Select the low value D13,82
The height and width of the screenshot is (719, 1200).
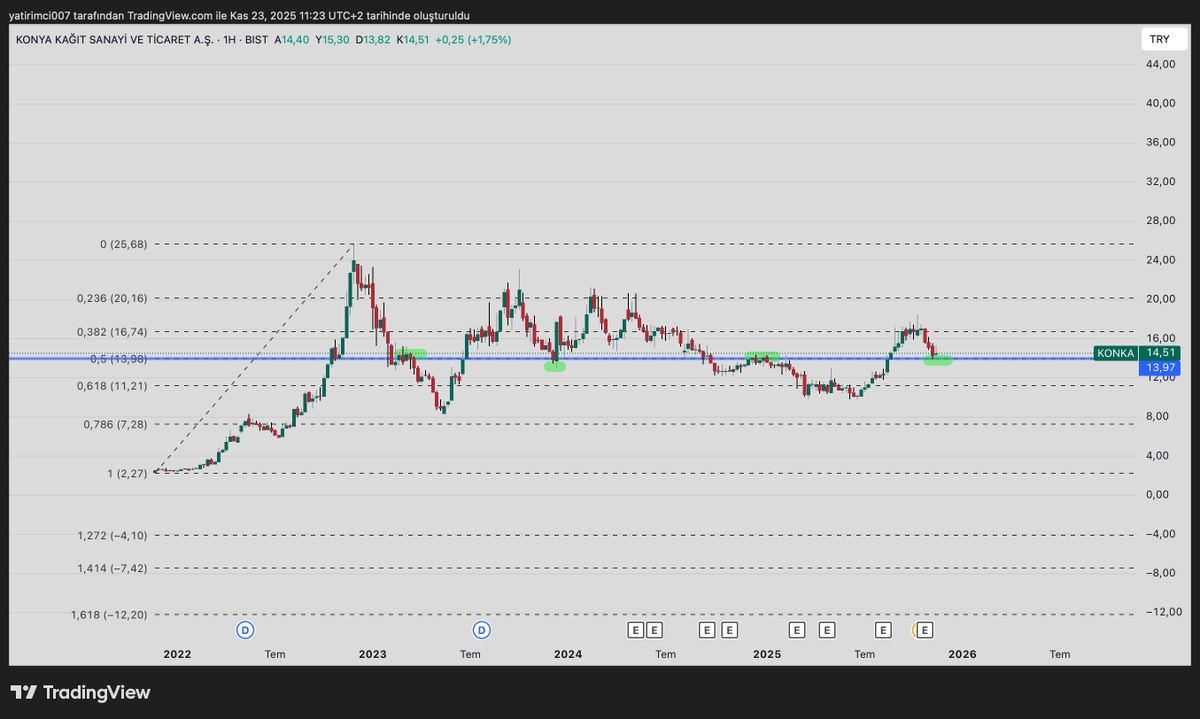point(373,40)
